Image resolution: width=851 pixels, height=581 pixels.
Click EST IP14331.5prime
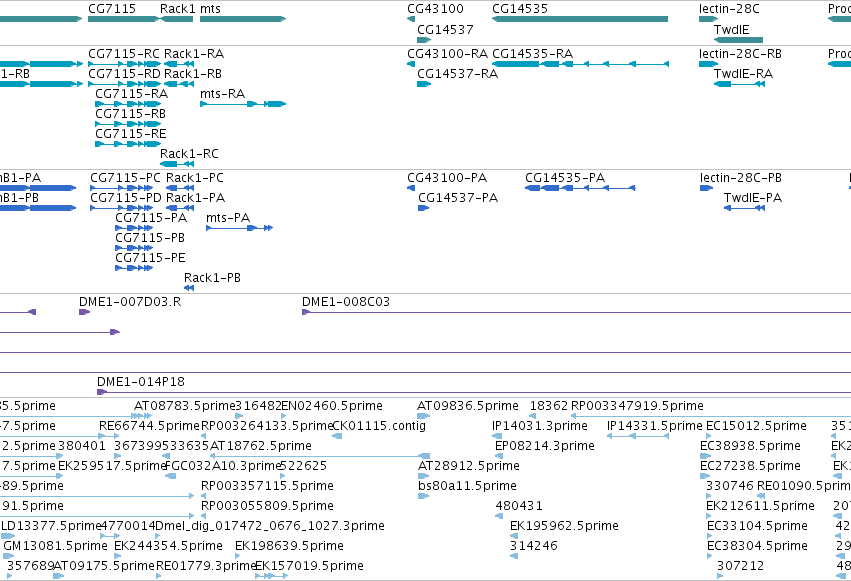(655, 426)
